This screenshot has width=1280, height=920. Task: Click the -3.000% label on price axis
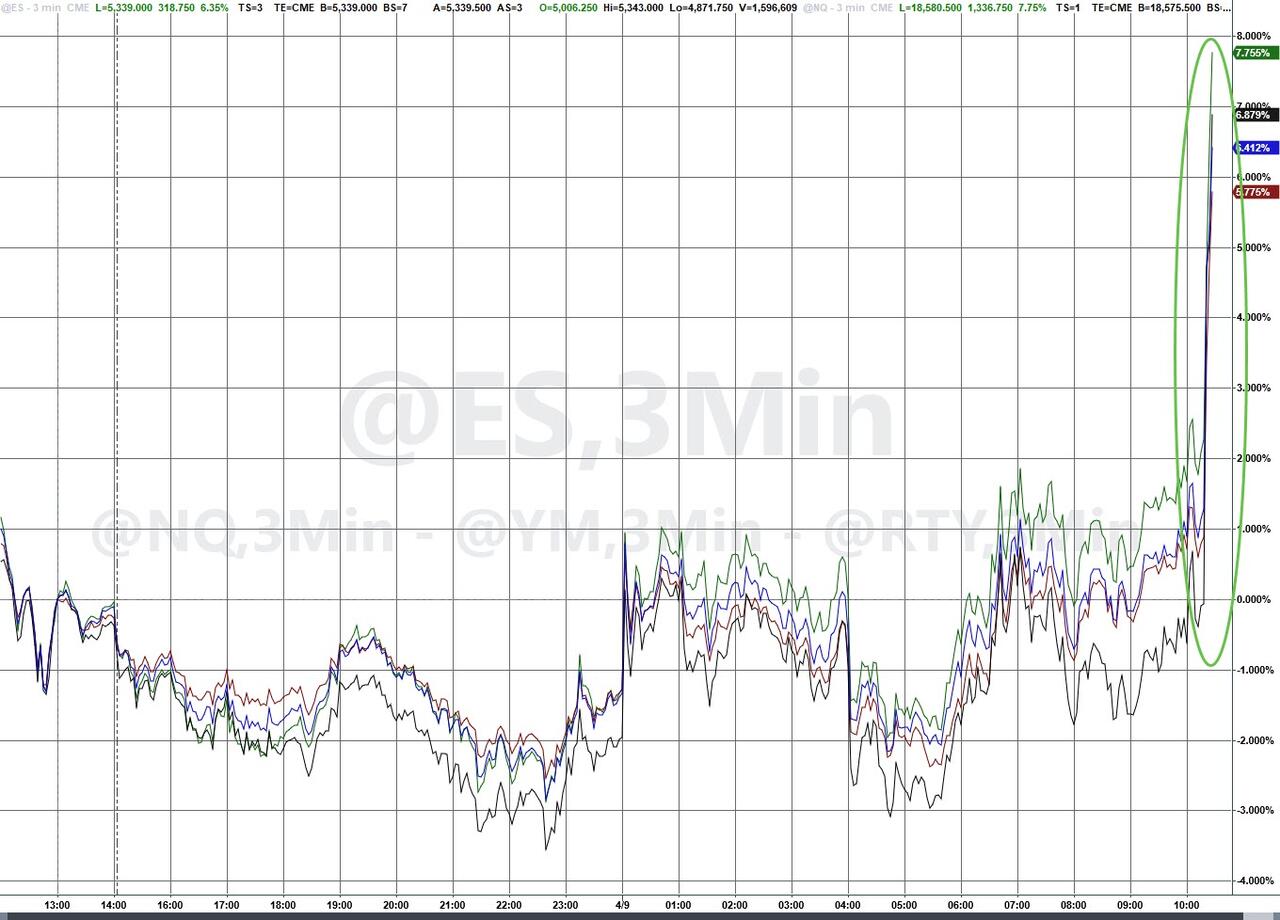tap(1252, 810)
